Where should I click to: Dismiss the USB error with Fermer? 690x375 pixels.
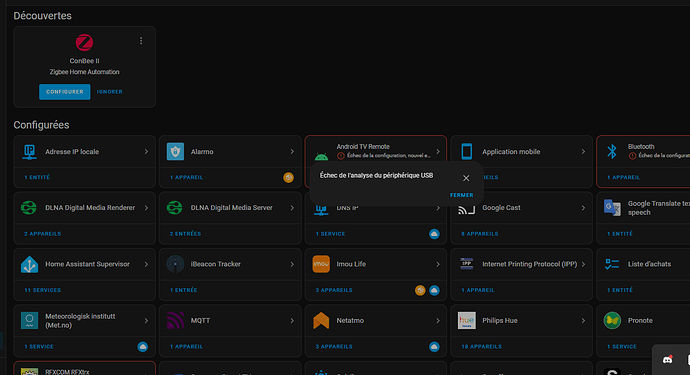[461, 195]
